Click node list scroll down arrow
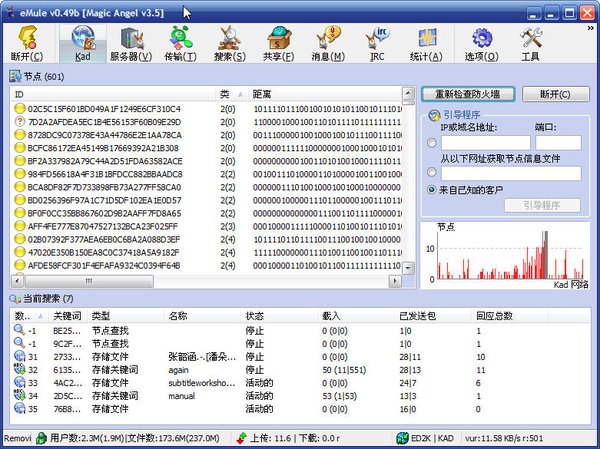The width and height of the screenshot is (600, 449). pos(408,268)
